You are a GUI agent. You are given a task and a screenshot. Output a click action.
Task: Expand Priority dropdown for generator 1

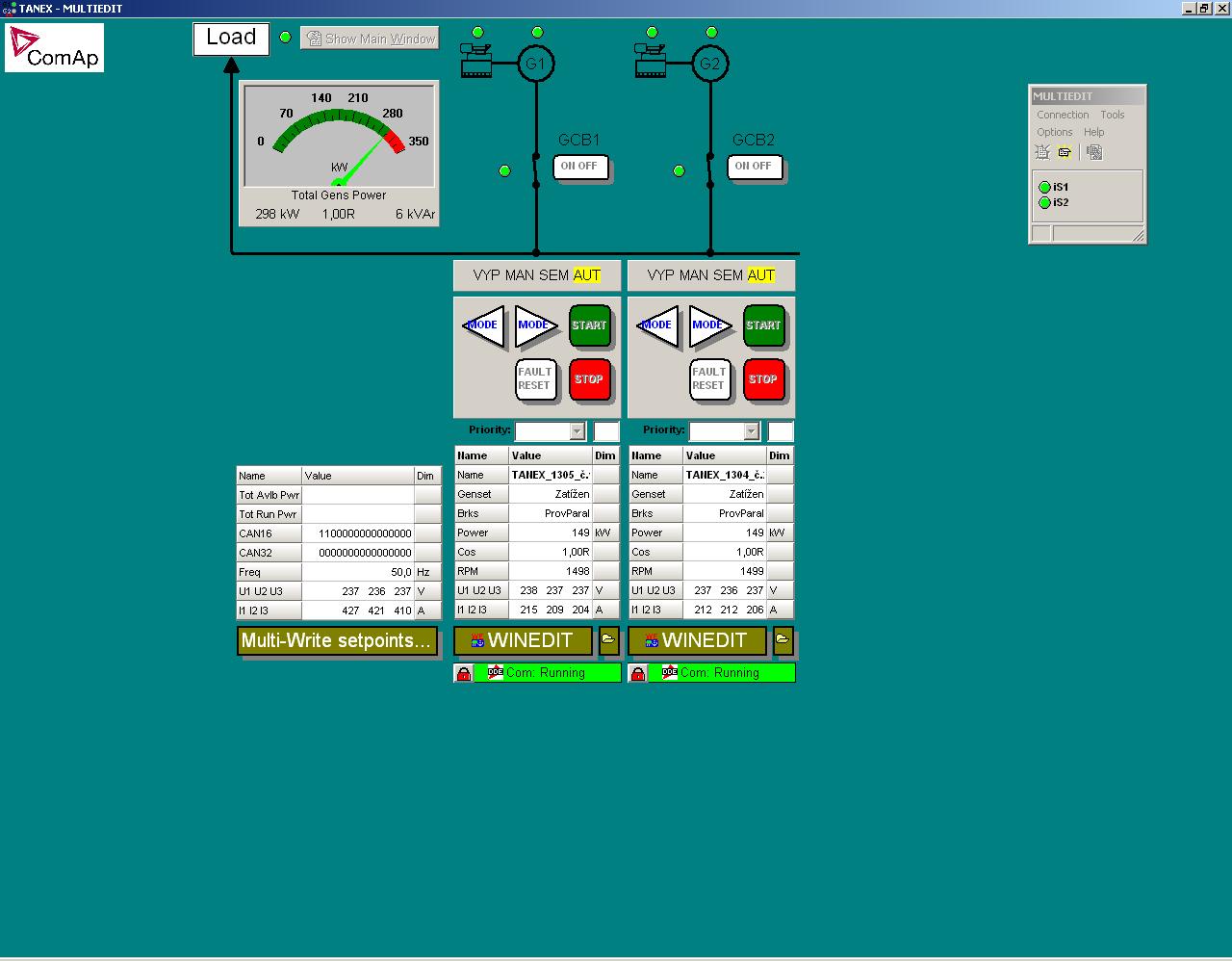coord(577,431)
